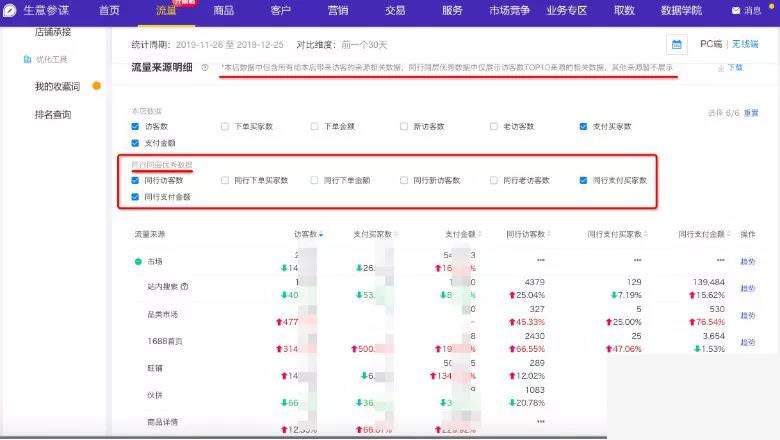The image size is (780, 440).
Task: Open the 商品 top navigation tab
Action: [224, 10]
